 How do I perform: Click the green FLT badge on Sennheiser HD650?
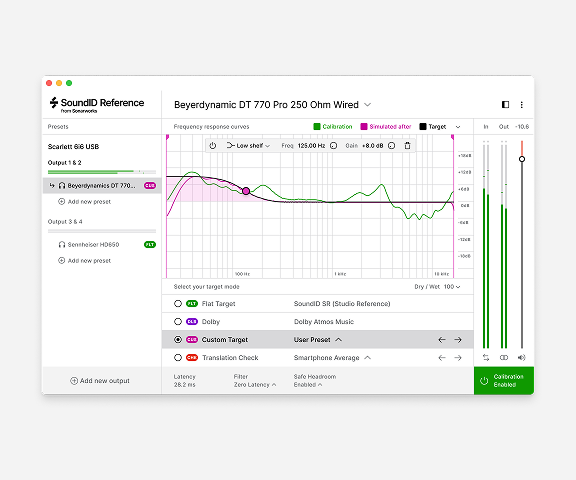150,245
